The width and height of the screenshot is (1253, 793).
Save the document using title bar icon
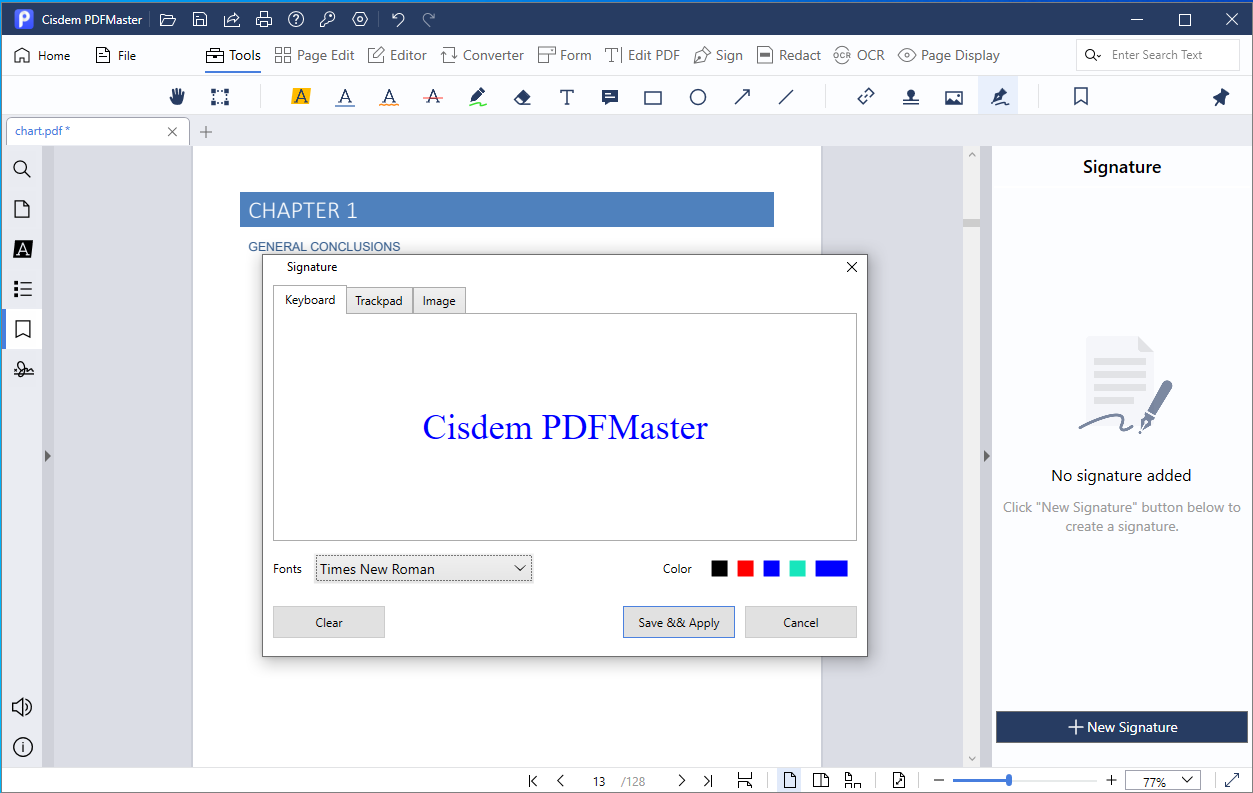200,19
